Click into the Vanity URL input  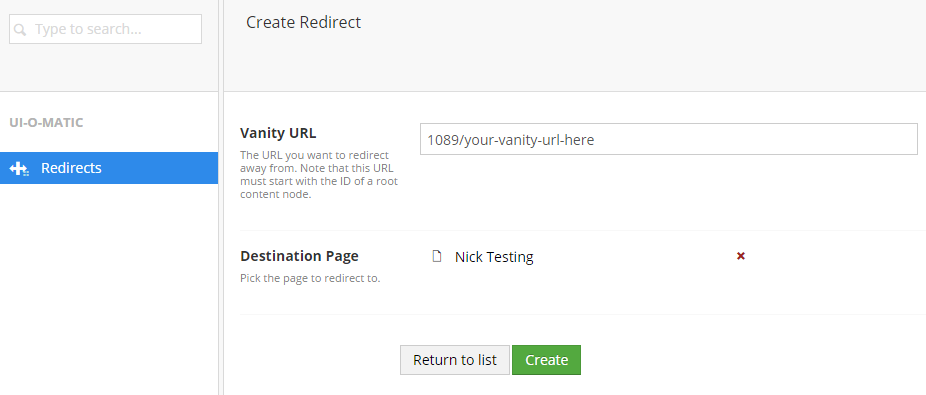click(x=669, y=139)
